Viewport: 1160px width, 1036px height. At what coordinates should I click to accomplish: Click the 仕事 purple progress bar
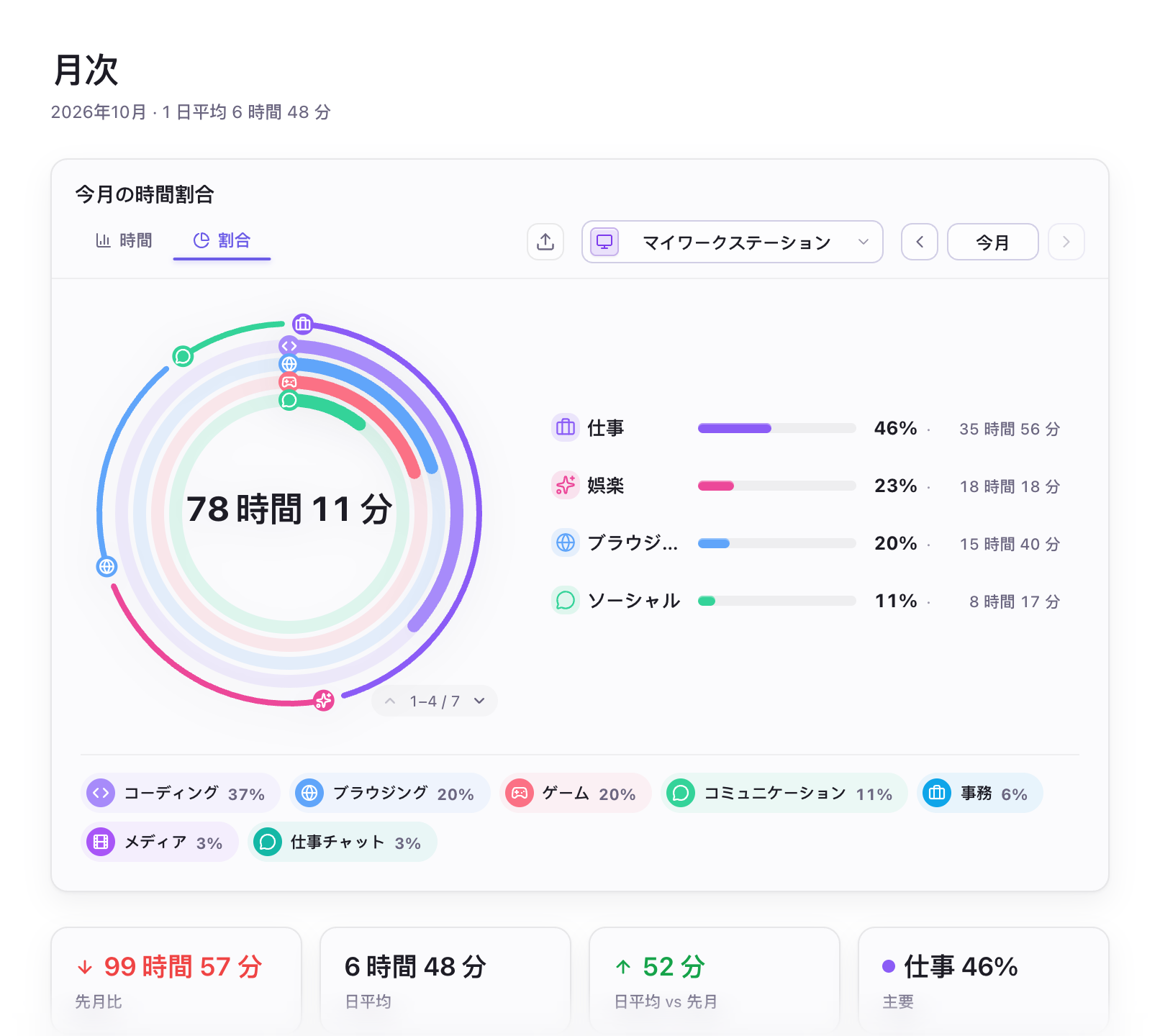tap(777, 428)
